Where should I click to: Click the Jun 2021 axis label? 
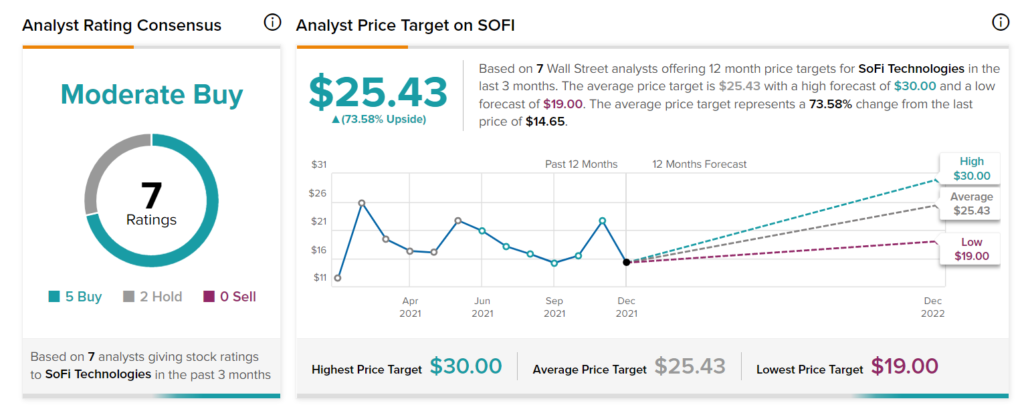point(482,307)
